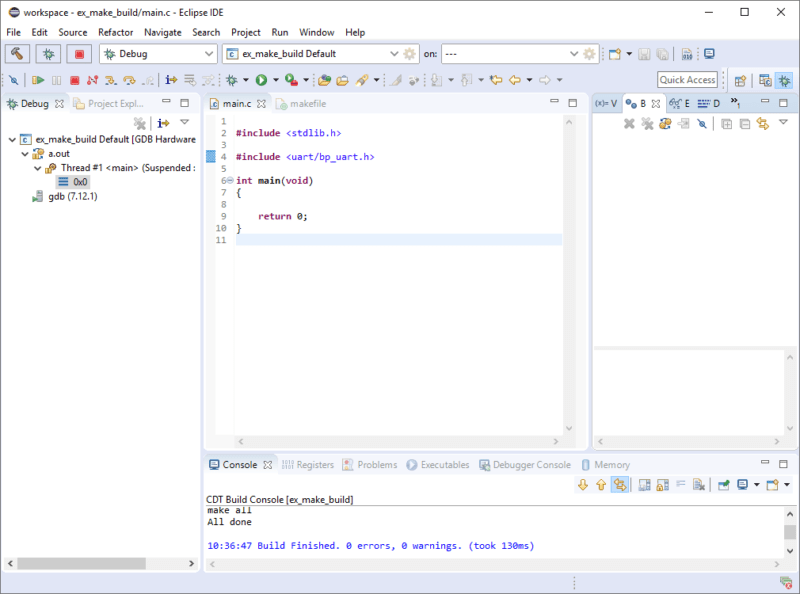Click the red Terminate icon
800x594 pixels.
coord(73,80)
